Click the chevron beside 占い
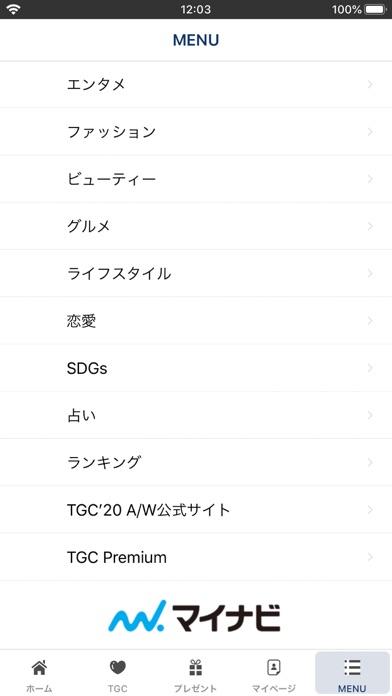The height and width of the screenshot is (696, 392). pyautogui.click(x=370, y=415)
